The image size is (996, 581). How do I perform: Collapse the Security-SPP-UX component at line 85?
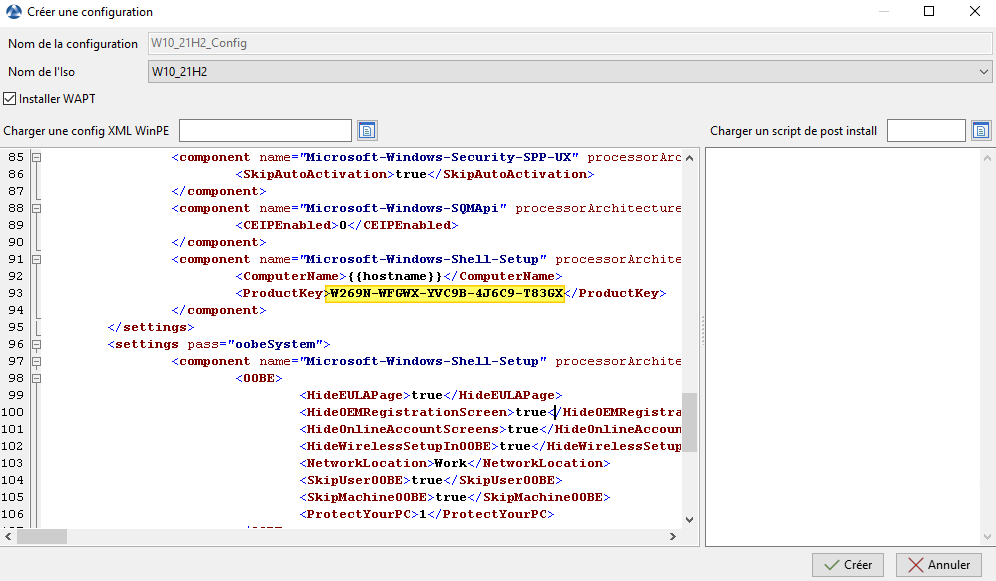tap(35, 157)
